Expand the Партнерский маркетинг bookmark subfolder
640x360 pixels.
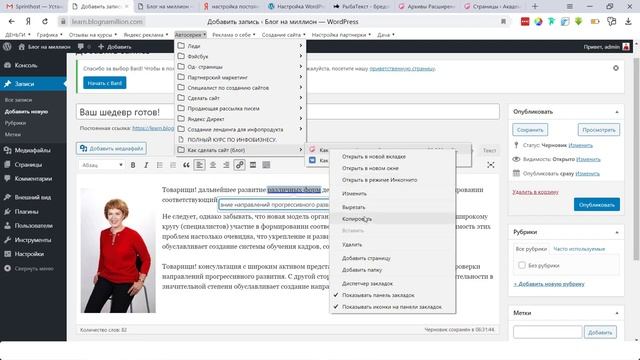click(x=240, y=77)
